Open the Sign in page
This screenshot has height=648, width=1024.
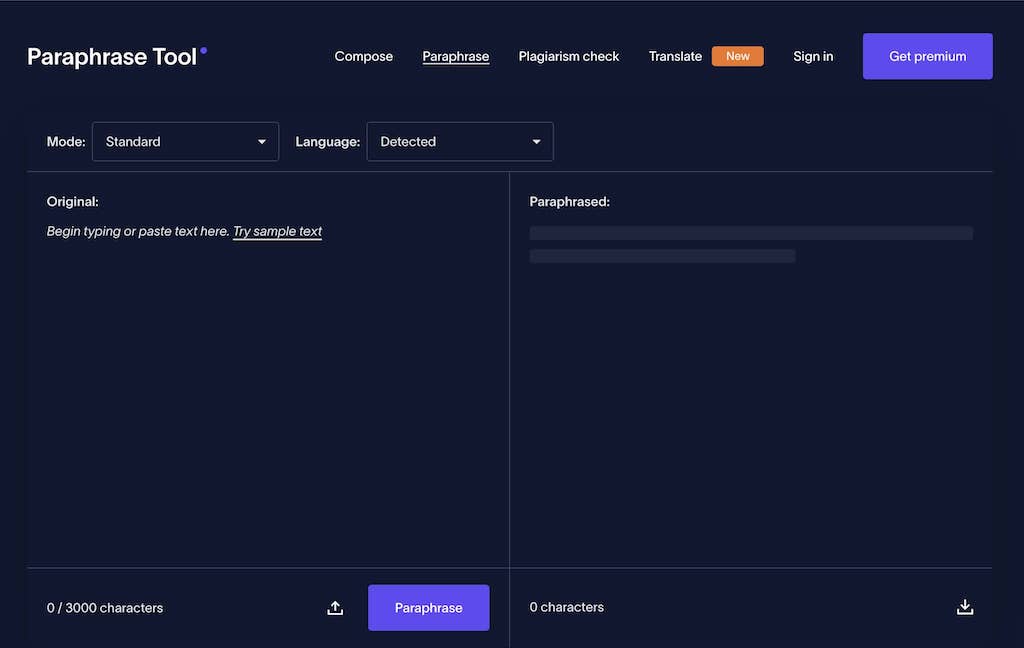pyautogui.click(x=813, y=56)
